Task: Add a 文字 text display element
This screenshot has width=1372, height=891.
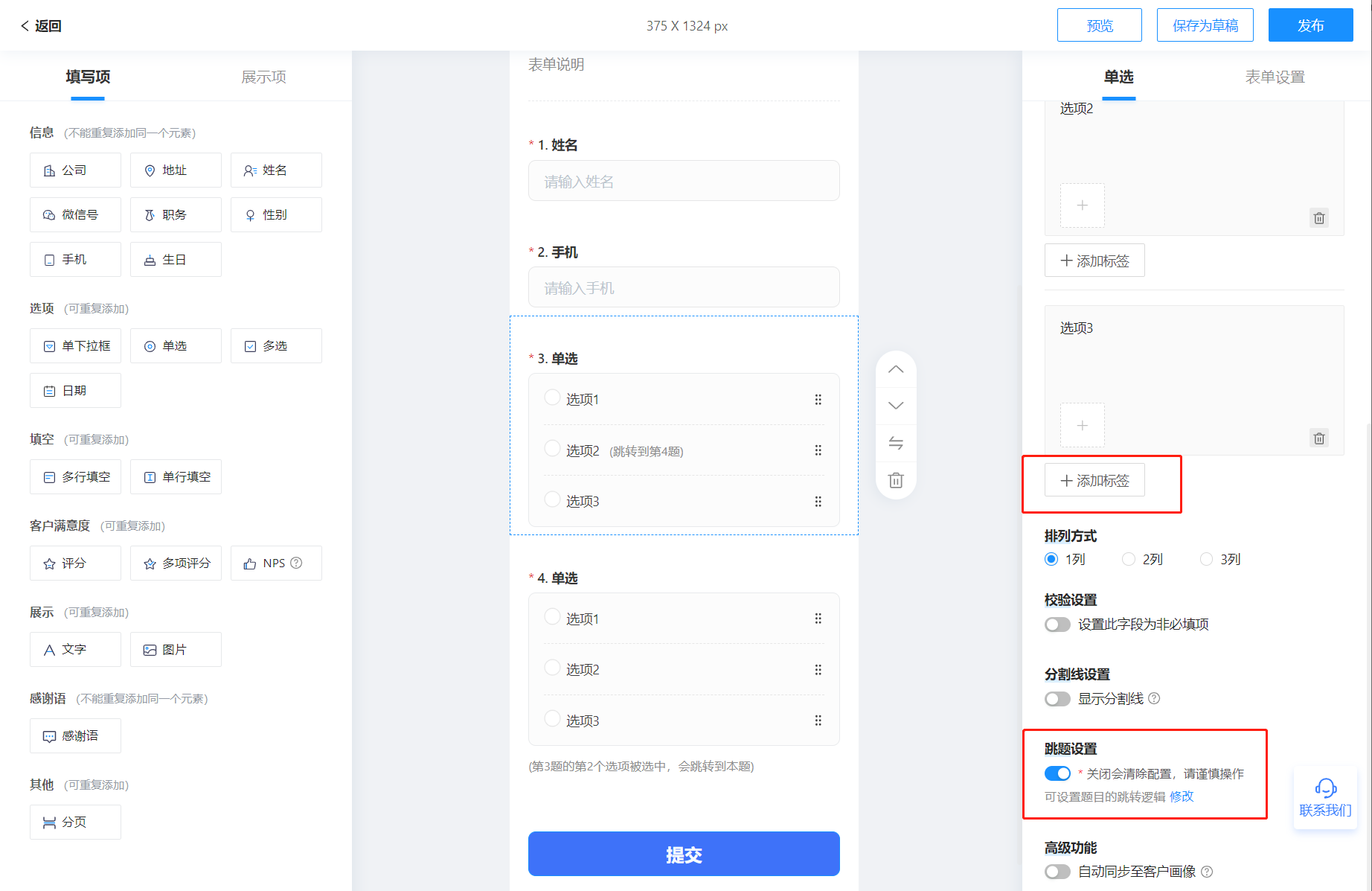Action: 75,650
